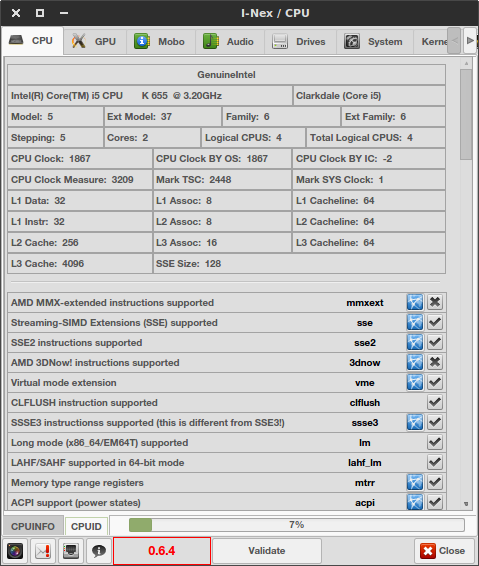Toggle the ssse3 support checkmark
The height and width of the screenshot is (566, 479).
pos(435,422)
